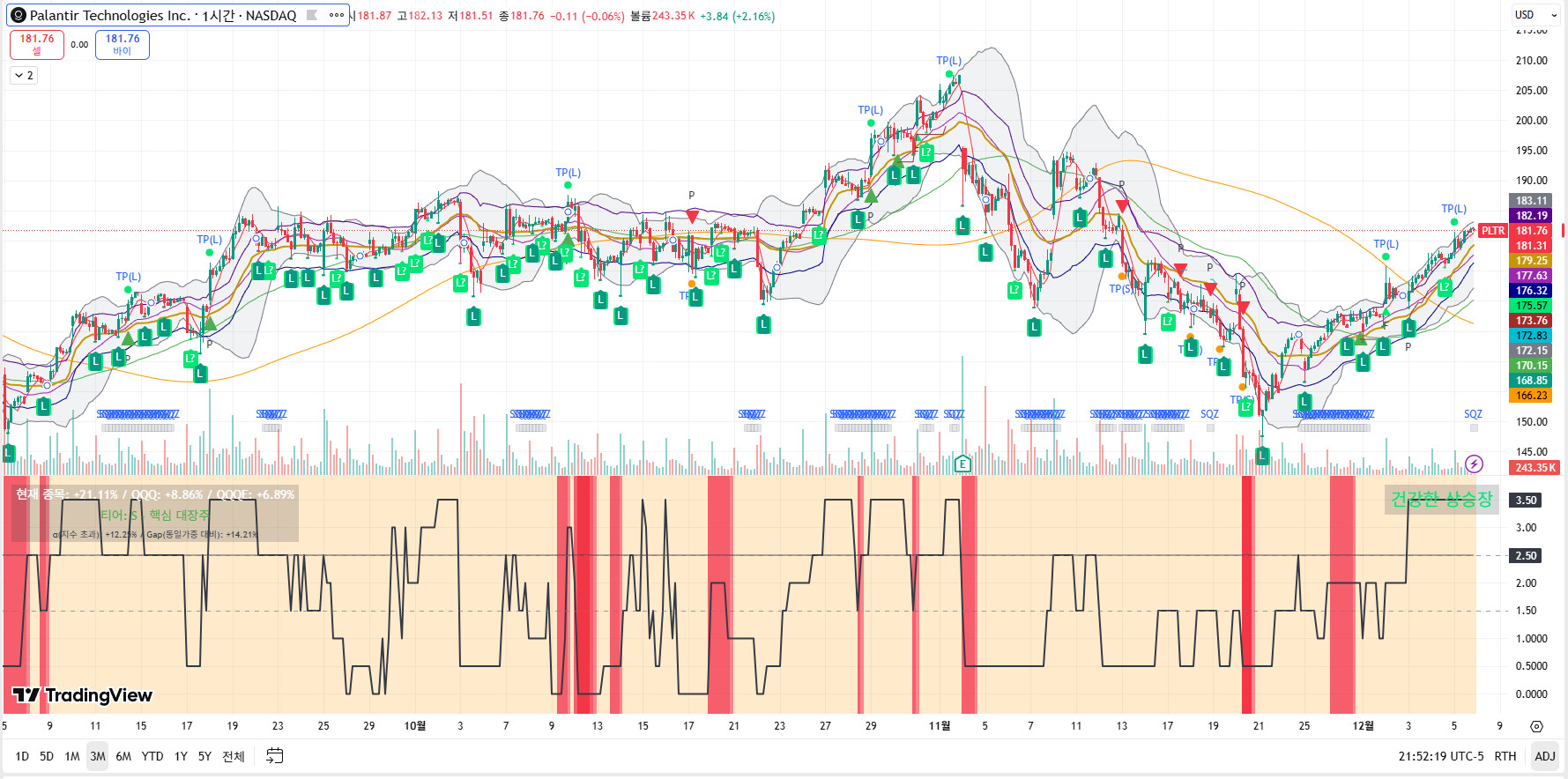Select the 5D time range
The image size is (1568, 779).
pyautogui.click(x=47, y=756)
